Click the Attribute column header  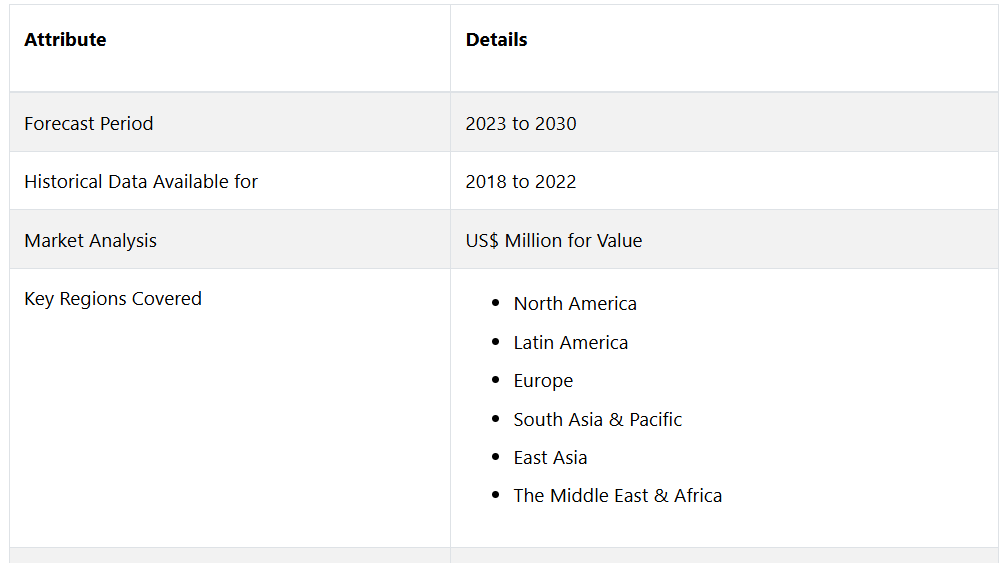(x=65, y=40)
